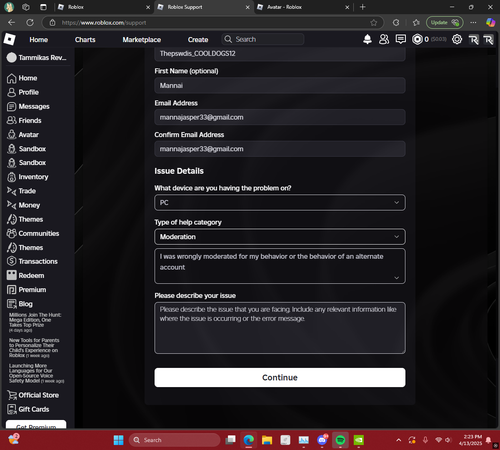This screenshot has height=450, width=500.
Task: Open New Tools for Parents blog post
Action: 34,348
